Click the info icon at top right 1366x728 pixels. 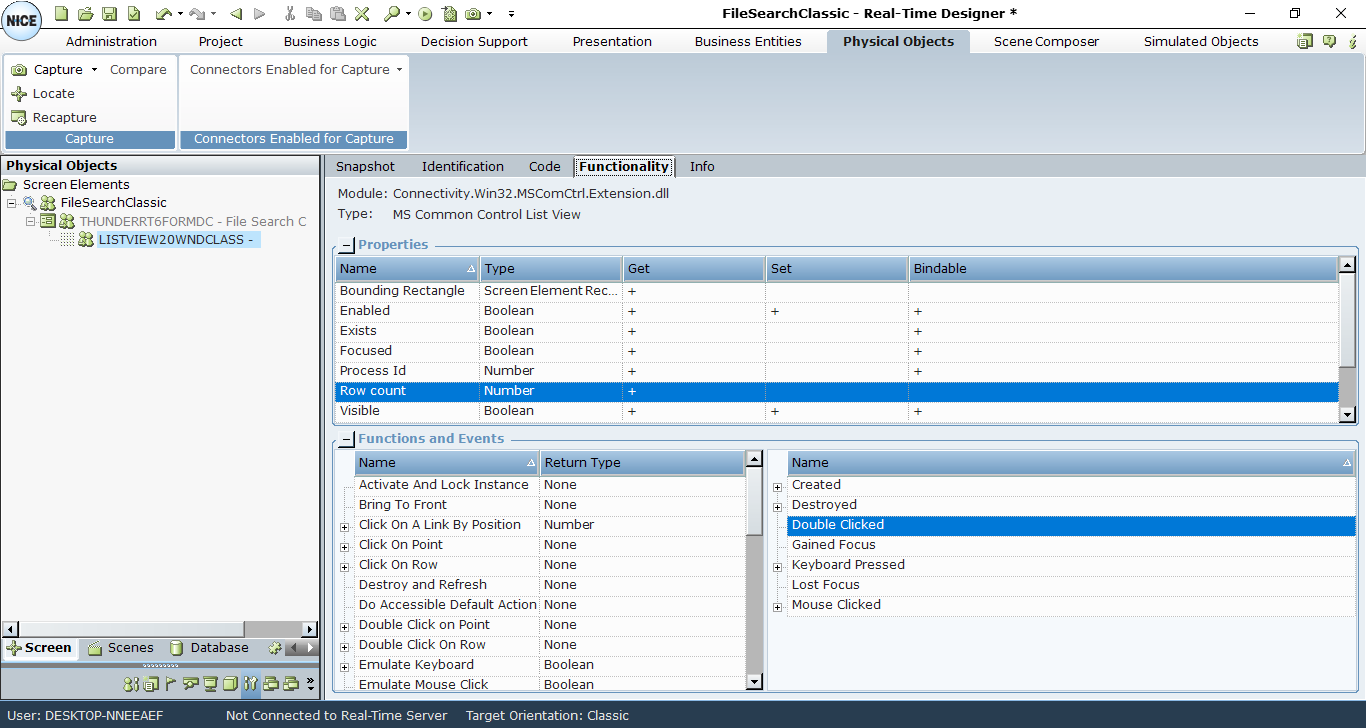pyautogui.click(x=1353, y=41)
